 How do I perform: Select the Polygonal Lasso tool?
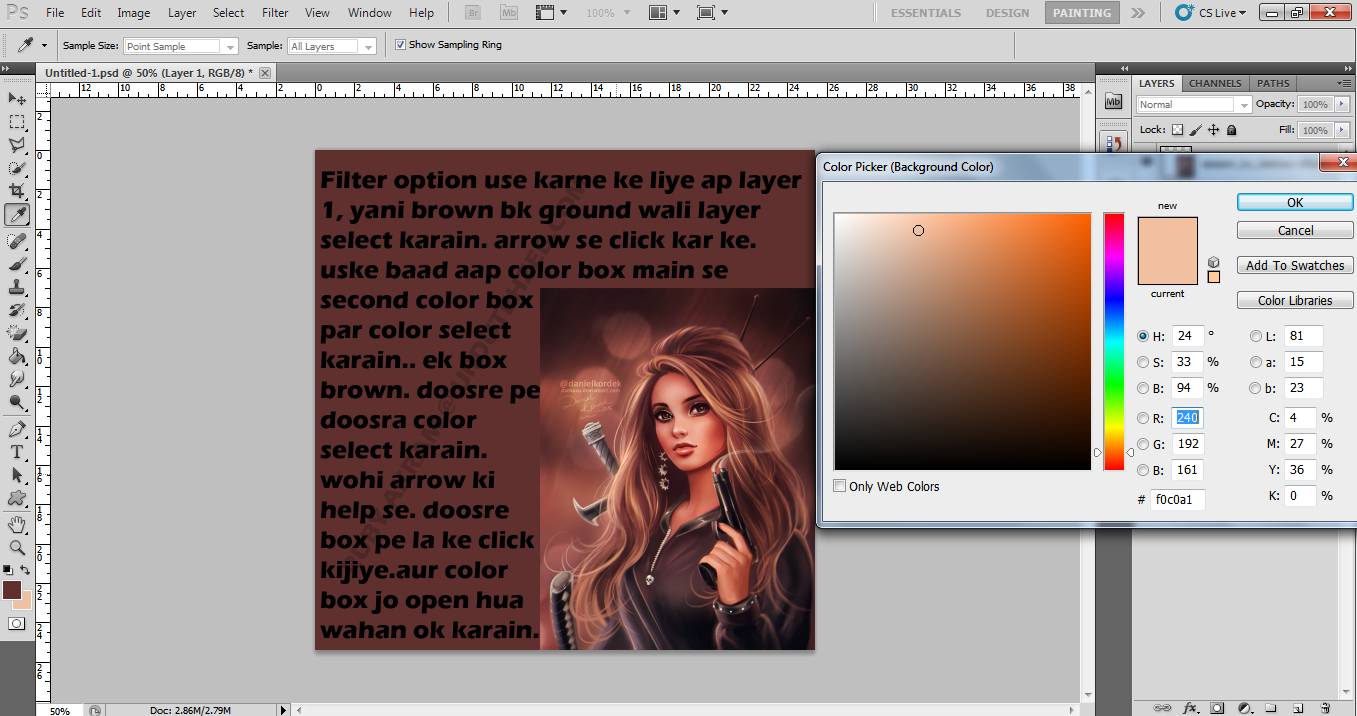point(17,145)
